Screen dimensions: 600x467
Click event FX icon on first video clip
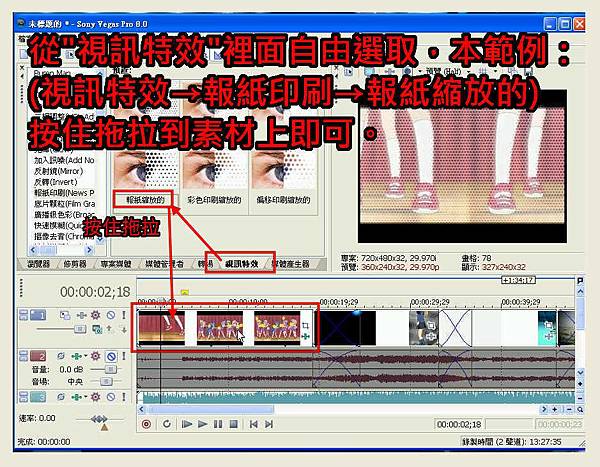coord(305,336)
